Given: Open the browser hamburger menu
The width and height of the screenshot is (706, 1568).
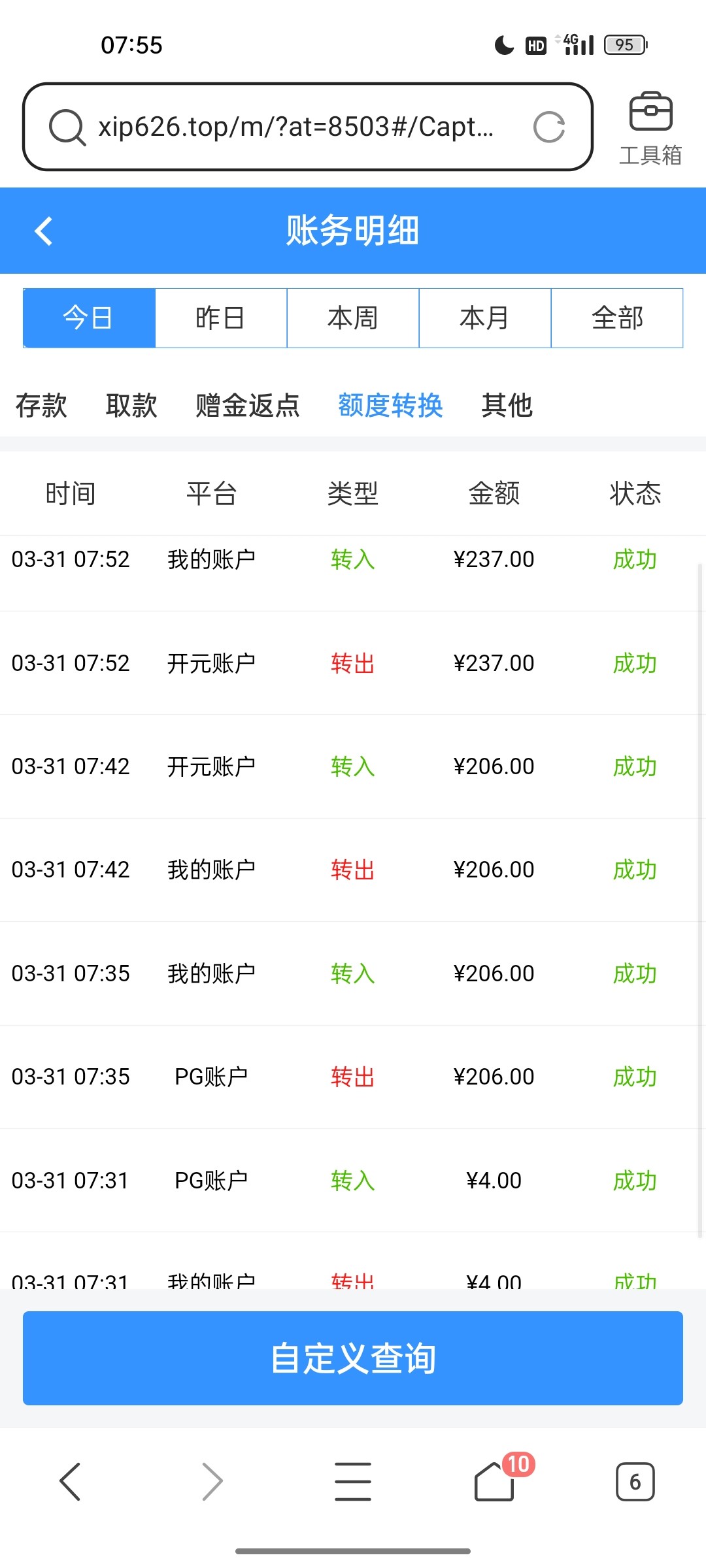Looking at the screenshot, I should coord(353,1481).
